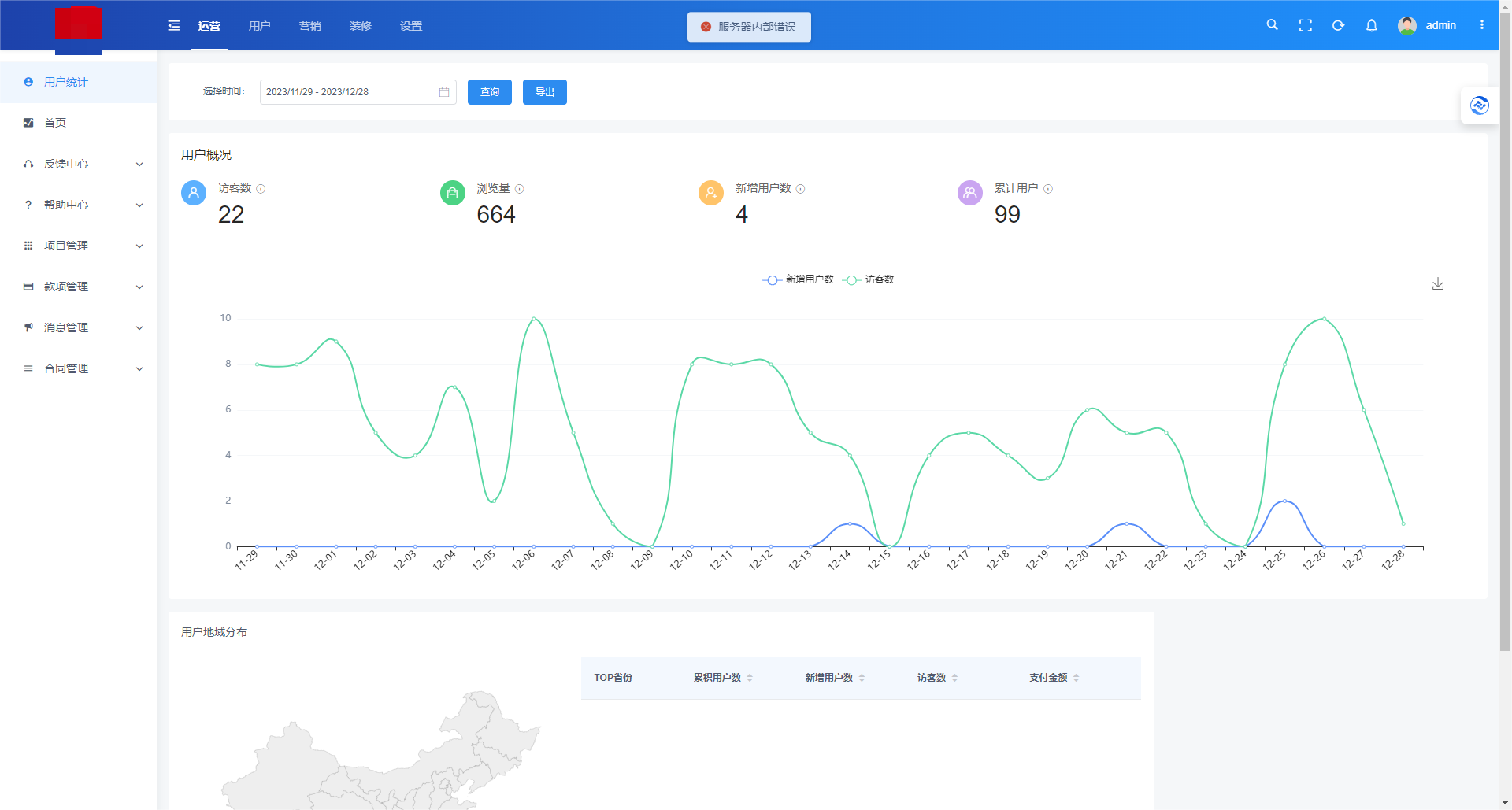Show info tooltip next to 访客数
This screenshot has width=1512, height=810.
(261, 189)
